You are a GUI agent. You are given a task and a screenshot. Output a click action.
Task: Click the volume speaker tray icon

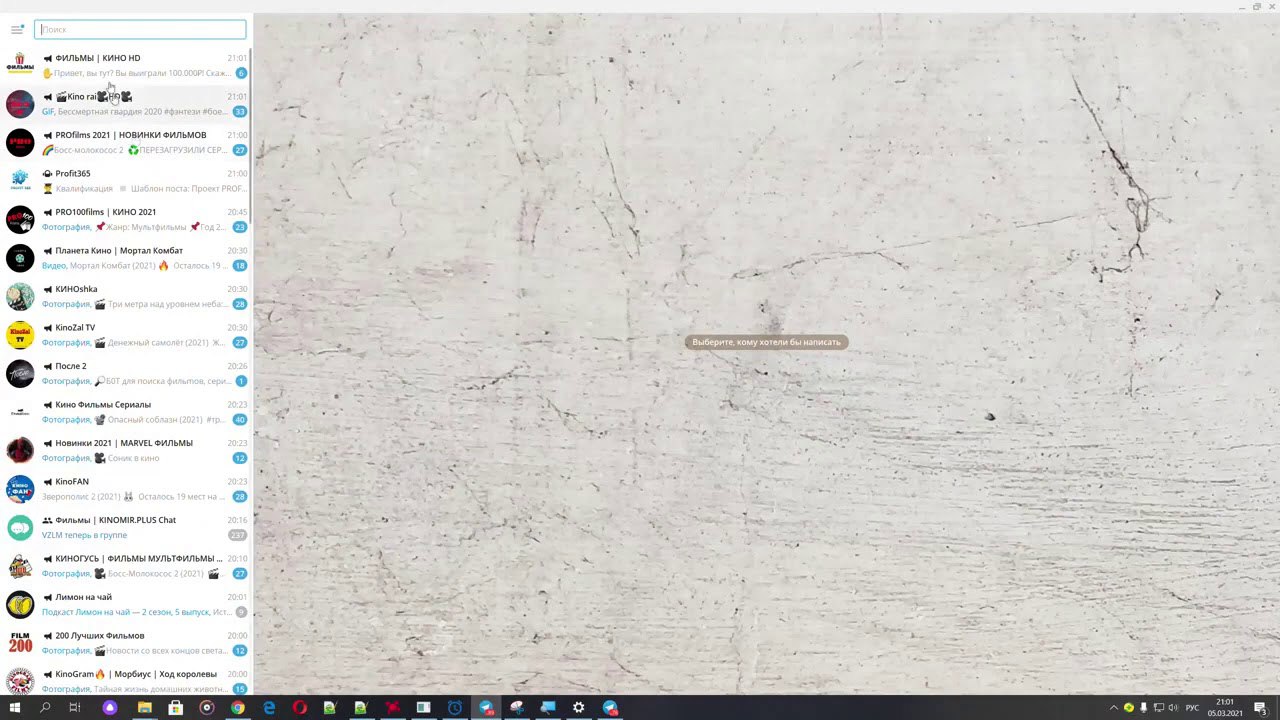coord(1172,708)
